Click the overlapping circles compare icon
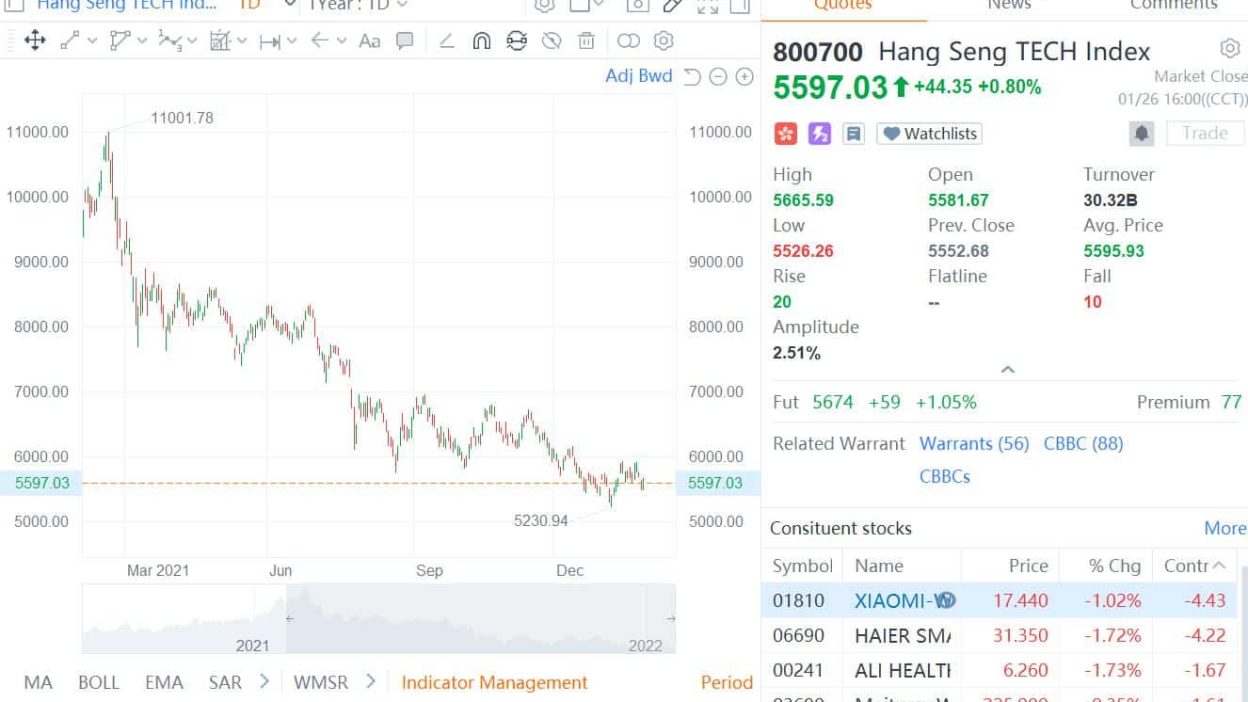The height and width of the screenshot is (702, 1248). click(628, 41)
